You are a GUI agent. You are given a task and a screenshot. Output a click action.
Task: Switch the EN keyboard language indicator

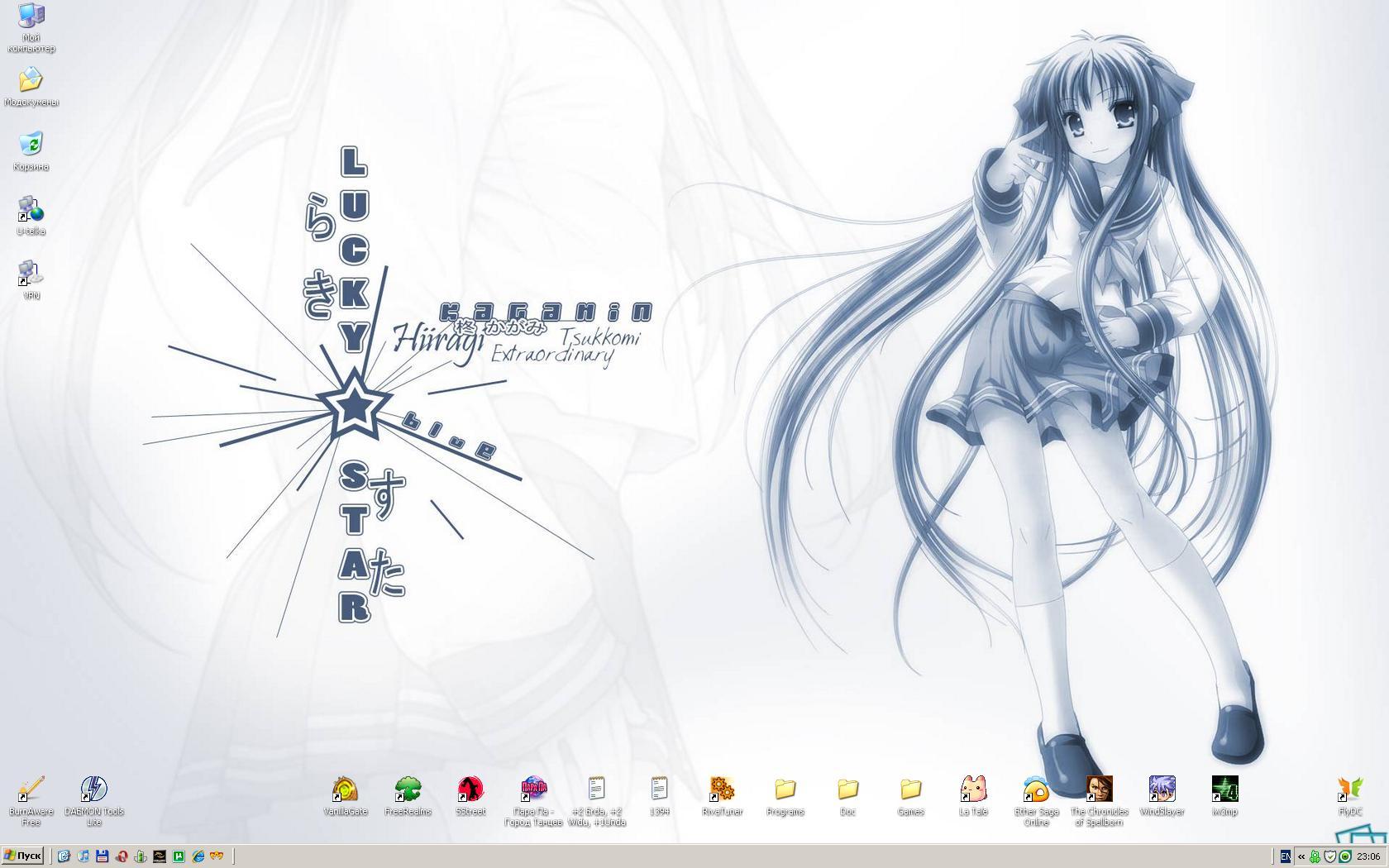(1285, 856)
